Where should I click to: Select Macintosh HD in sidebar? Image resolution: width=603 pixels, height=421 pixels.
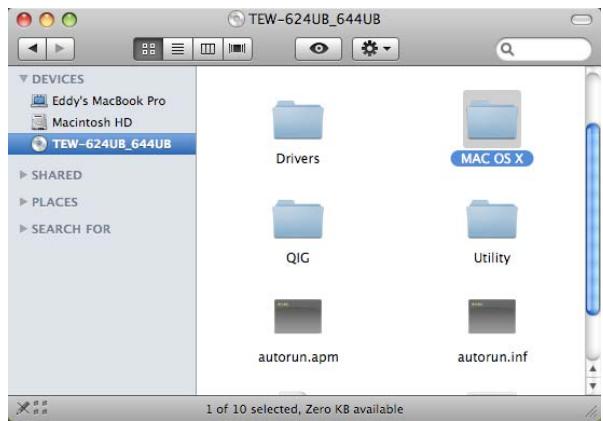[x=102, y=122]
